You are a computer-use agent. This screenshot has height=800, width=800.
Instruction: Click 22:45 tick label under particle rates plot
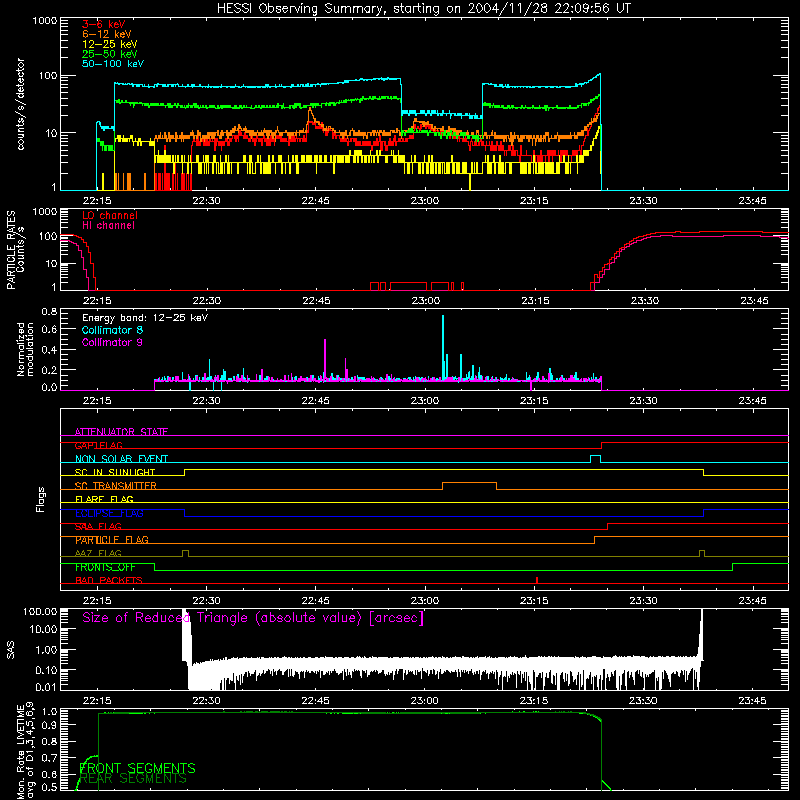coord(316,301)
